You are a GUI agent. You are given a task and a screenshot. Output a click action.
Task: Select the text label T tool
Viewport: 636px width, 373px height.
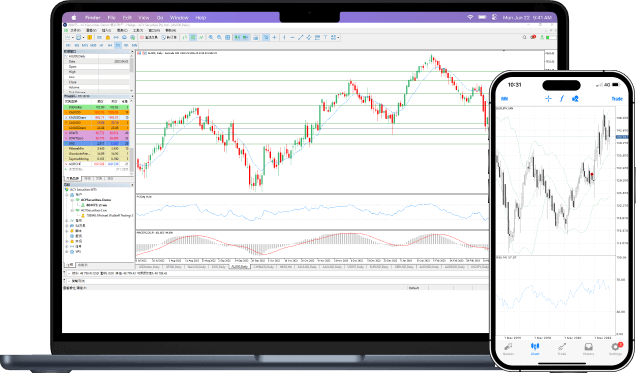pos(325,37)
